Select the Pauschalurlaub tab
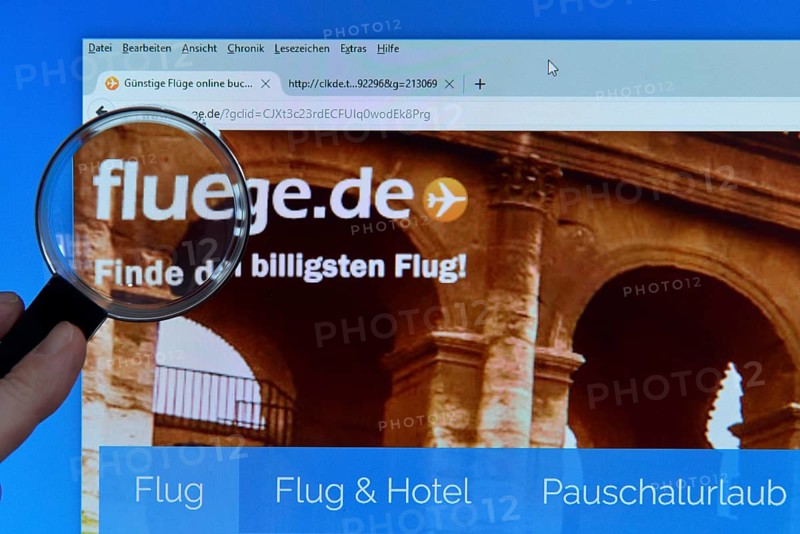Screen dimensions: 800x534 pos(663,492)
